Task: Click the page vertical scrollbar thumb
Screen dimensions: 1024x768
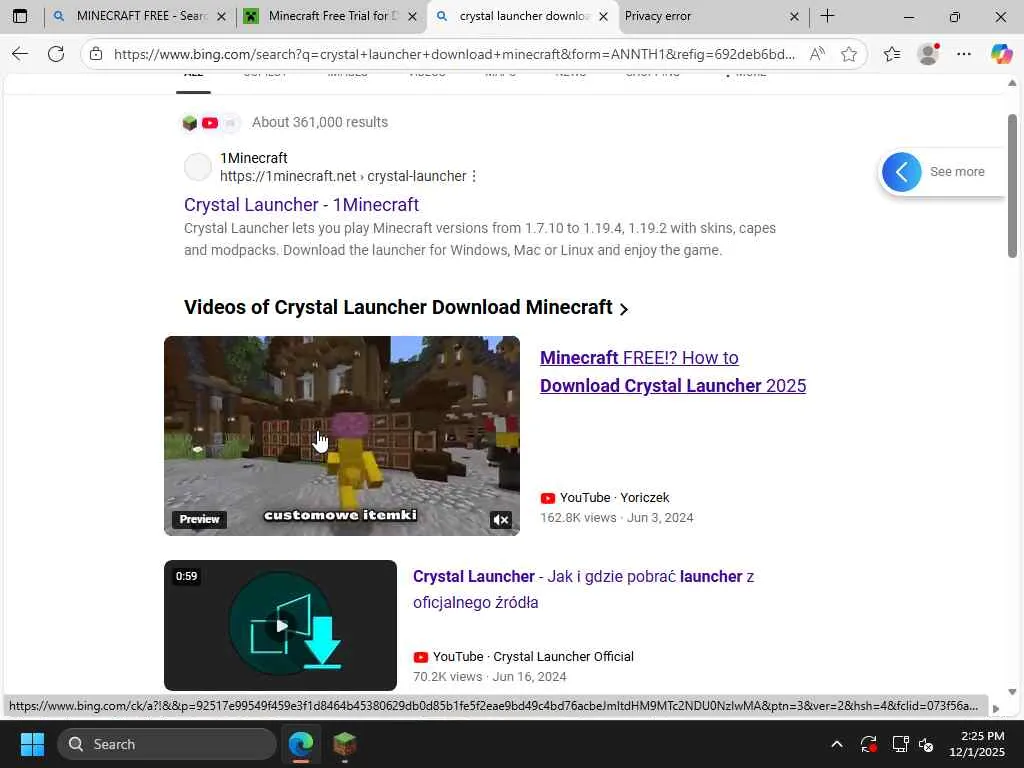Action: coord(1012,186)
